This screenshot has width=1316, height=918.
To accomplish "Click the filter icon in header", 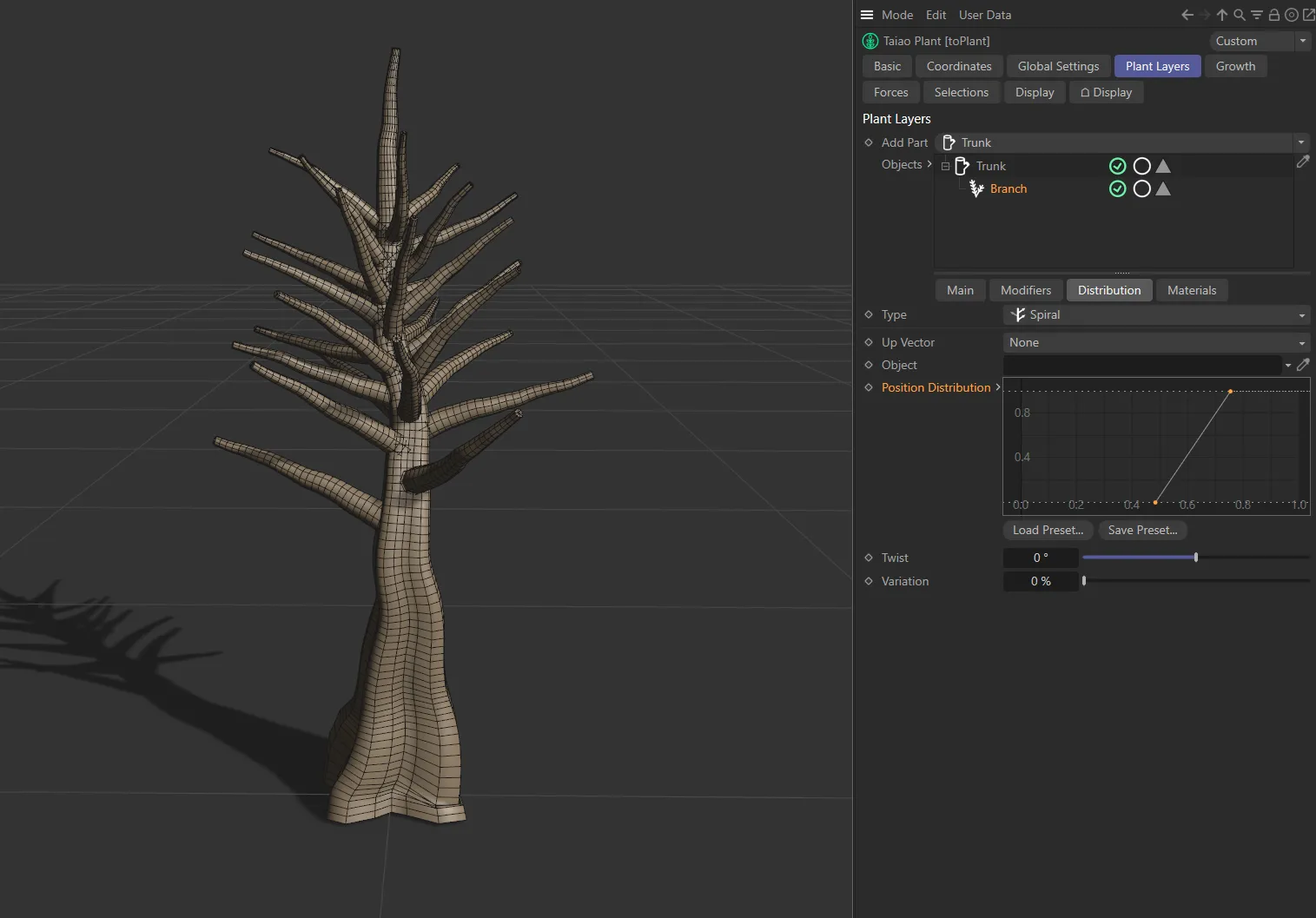I will coord(1257,15).
